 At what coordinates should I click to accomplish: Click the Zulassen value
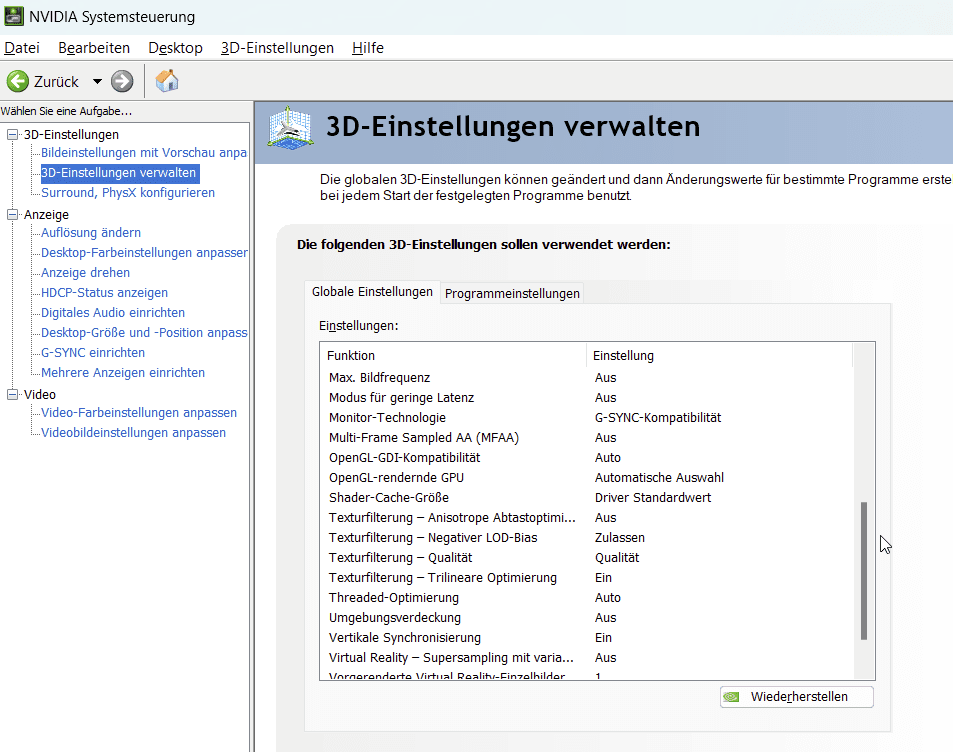pos(620,538)
